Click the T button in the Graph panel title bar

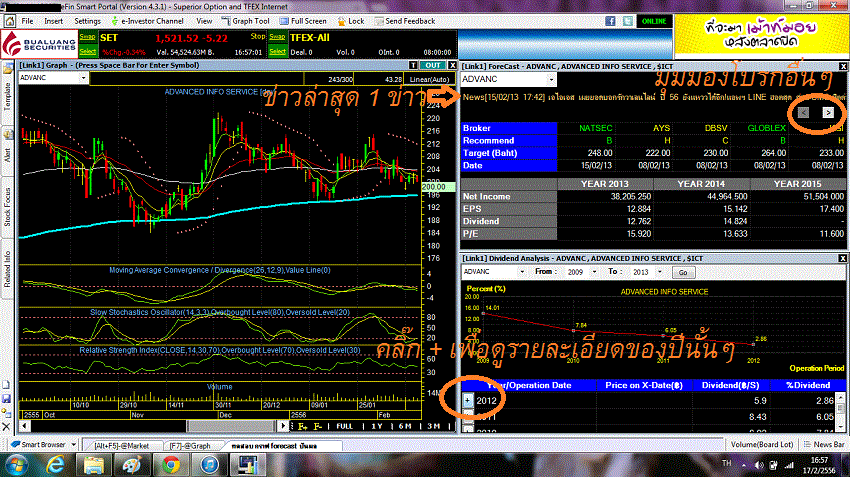coord(413,65)
